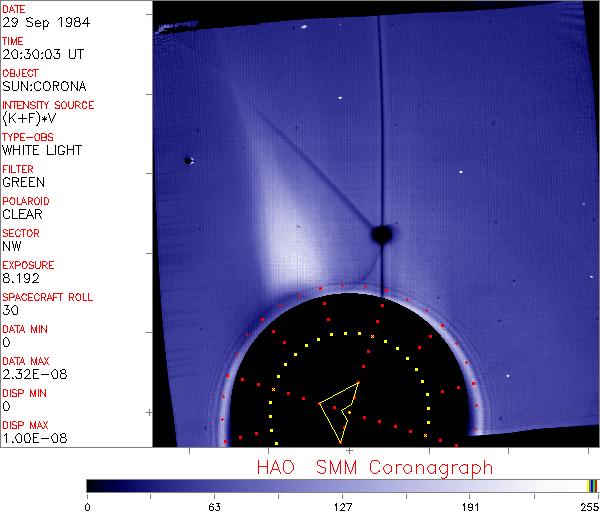Click the "DISP MIN" label
Image resolution: width=600 pixels, height=512 pixels.
[24, 393]
